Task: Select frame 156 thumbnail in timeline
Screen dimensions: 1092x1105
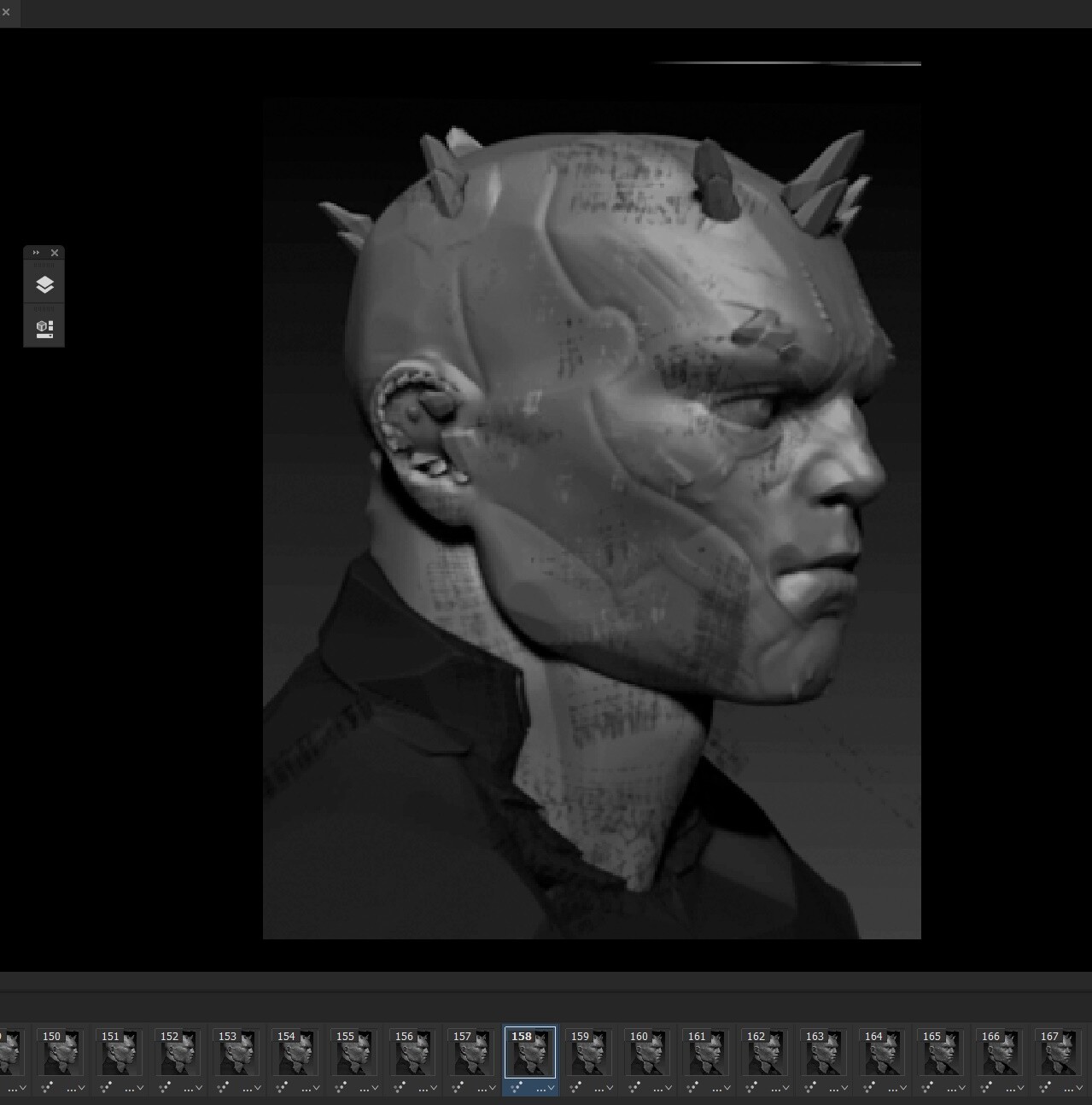Action: 413,1052
